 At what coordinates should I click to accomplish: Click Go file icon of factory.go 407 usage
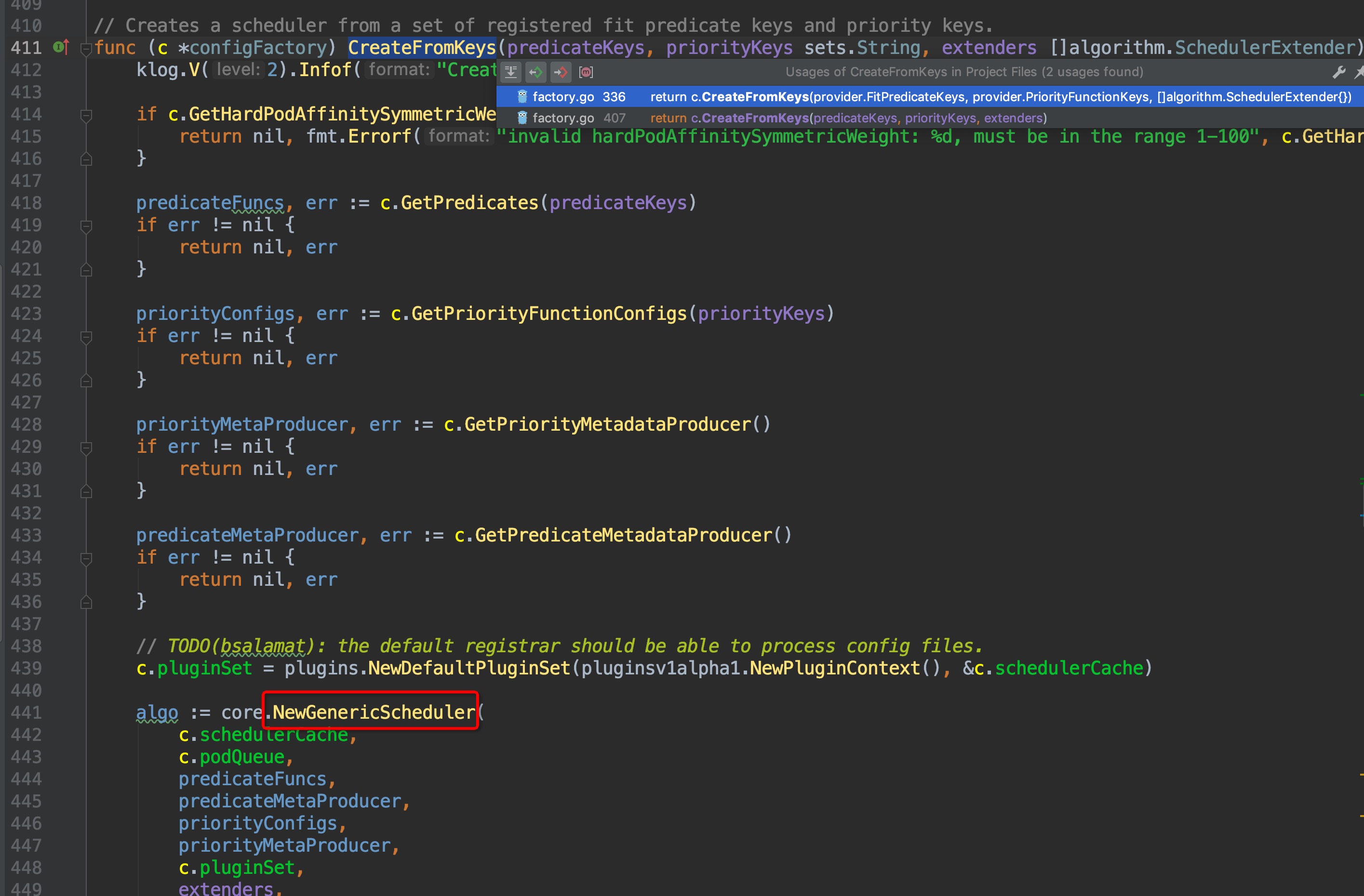(x=522, y=118)
